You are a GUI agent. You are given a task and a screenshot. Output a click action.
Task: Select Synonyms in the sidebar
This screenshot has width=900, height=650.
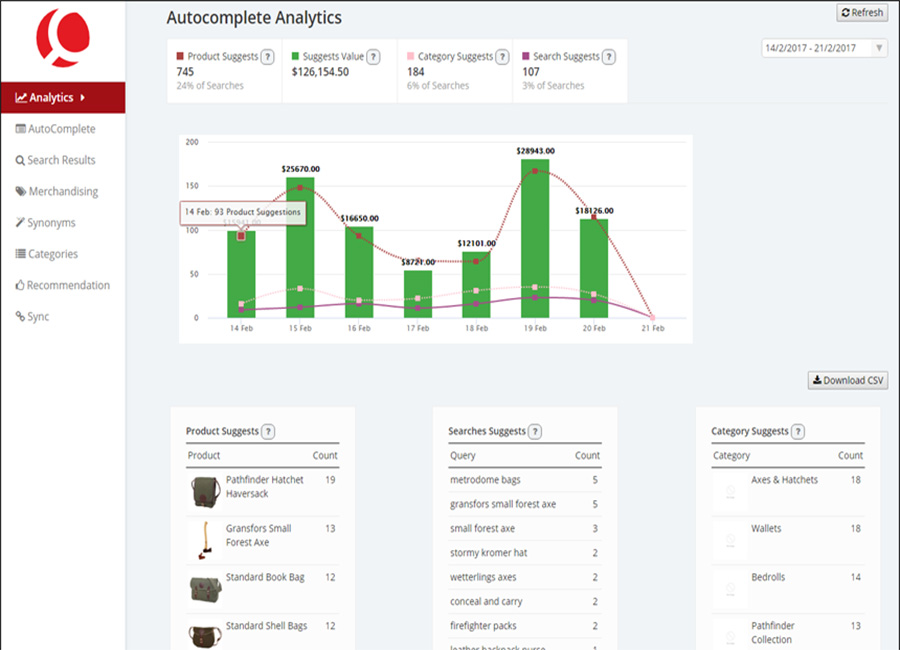[51, 223]
